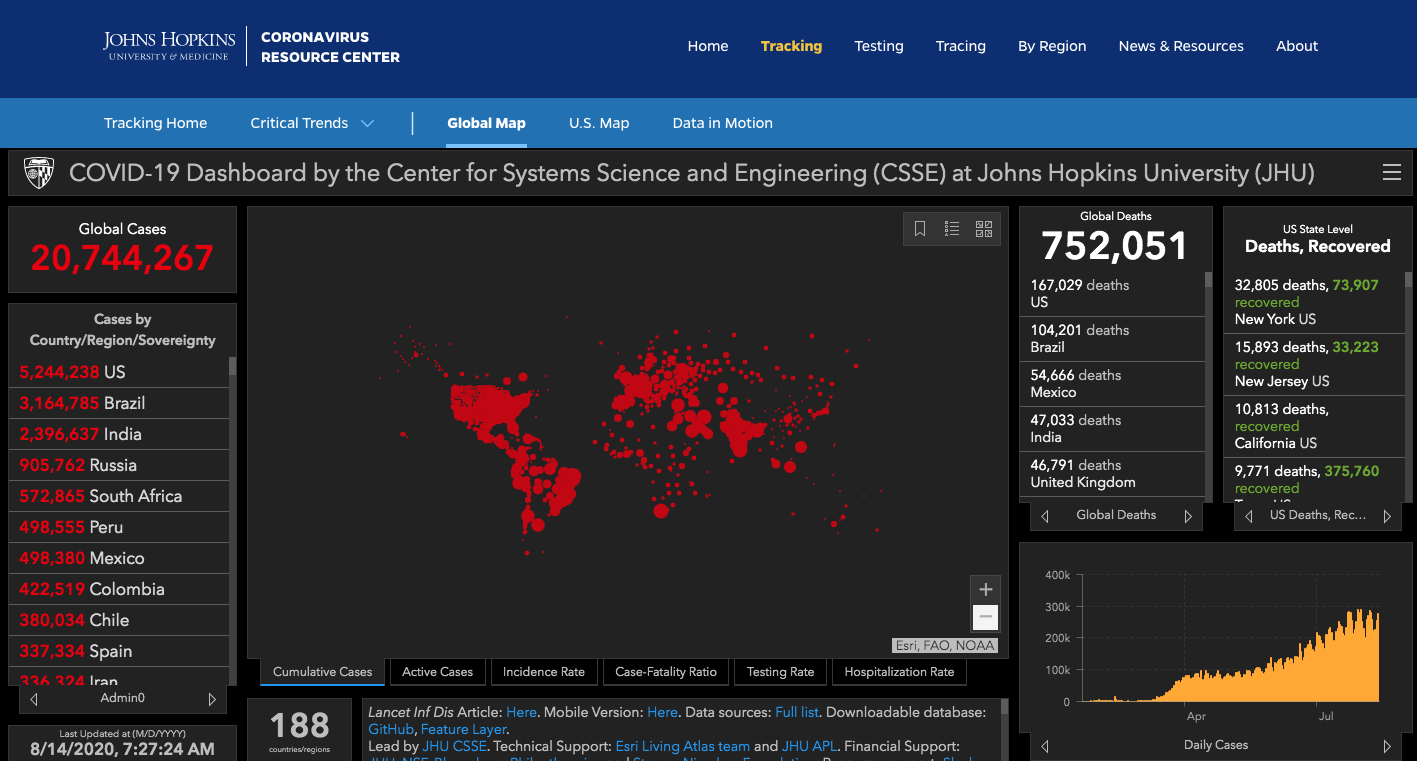The height and width of the screenshot is (761, 1417).
Task: Open the Tracing section
Action: [961, 46]
